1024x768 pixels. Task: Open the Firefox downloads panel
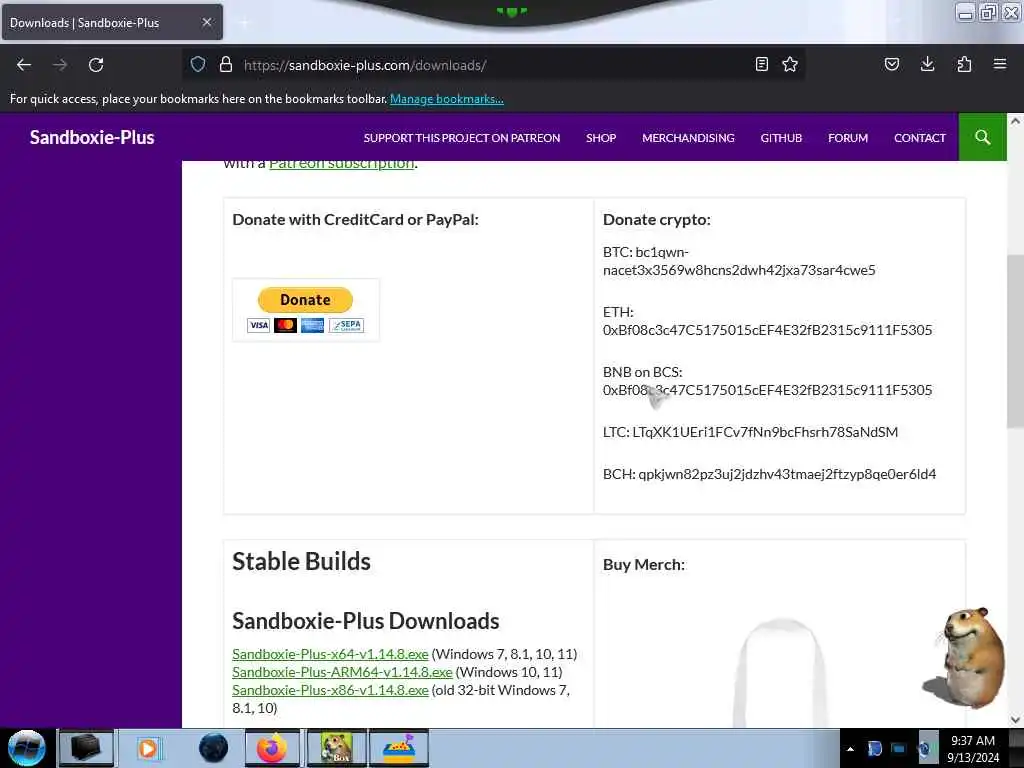pyautogui.click(x=927, y=64)
